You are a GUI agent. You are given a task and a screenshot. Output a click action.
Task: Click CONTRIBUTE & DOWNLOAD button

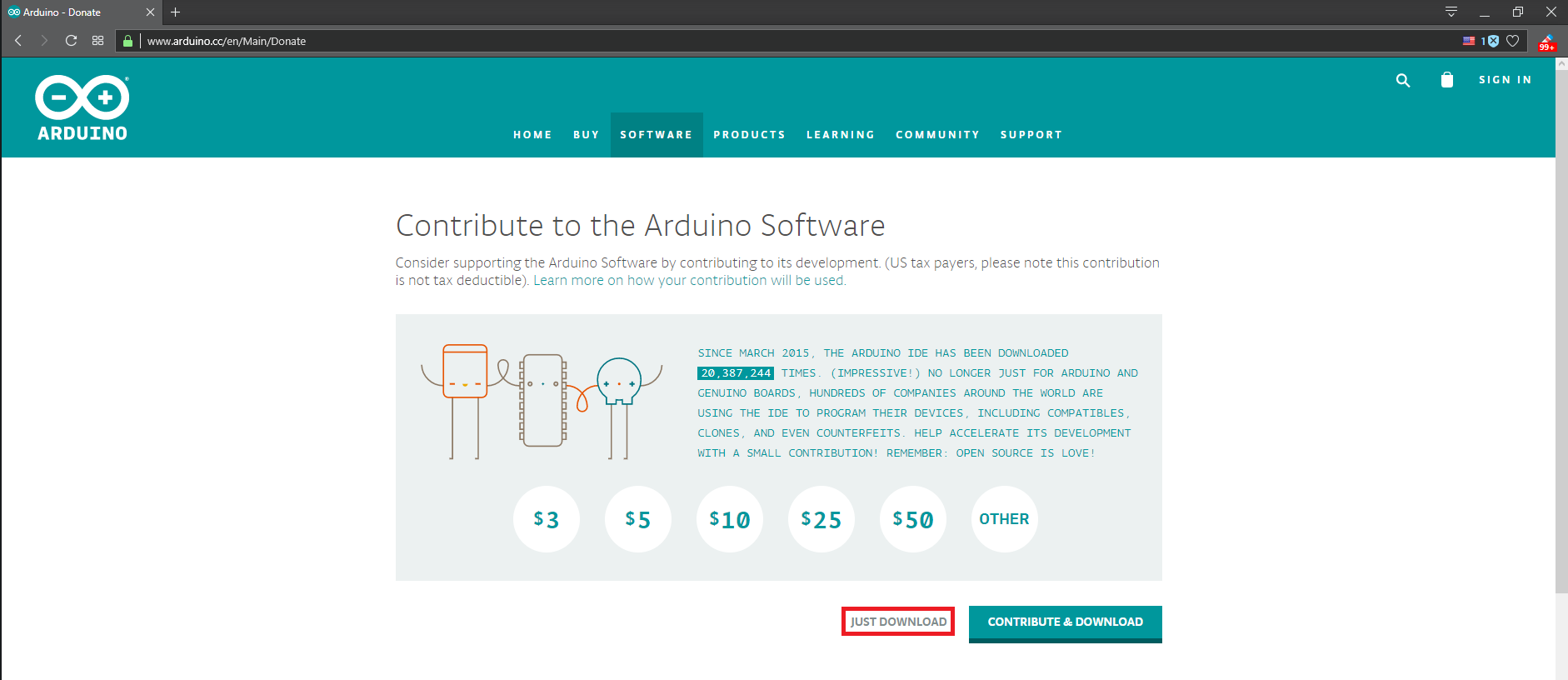coord(1066,623)
